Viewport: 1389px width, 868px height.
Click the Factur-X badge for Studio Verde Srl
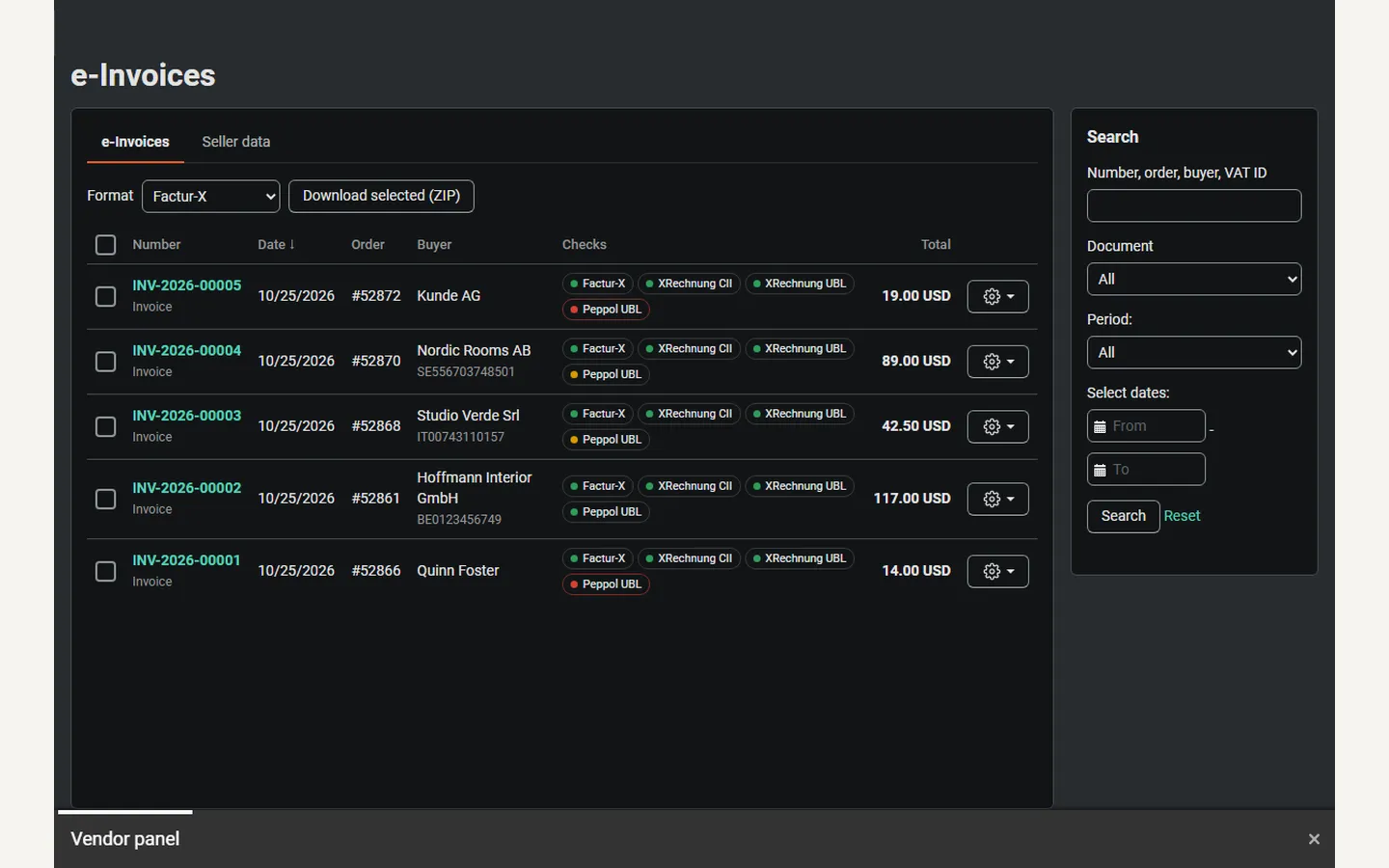click(598, 414)
